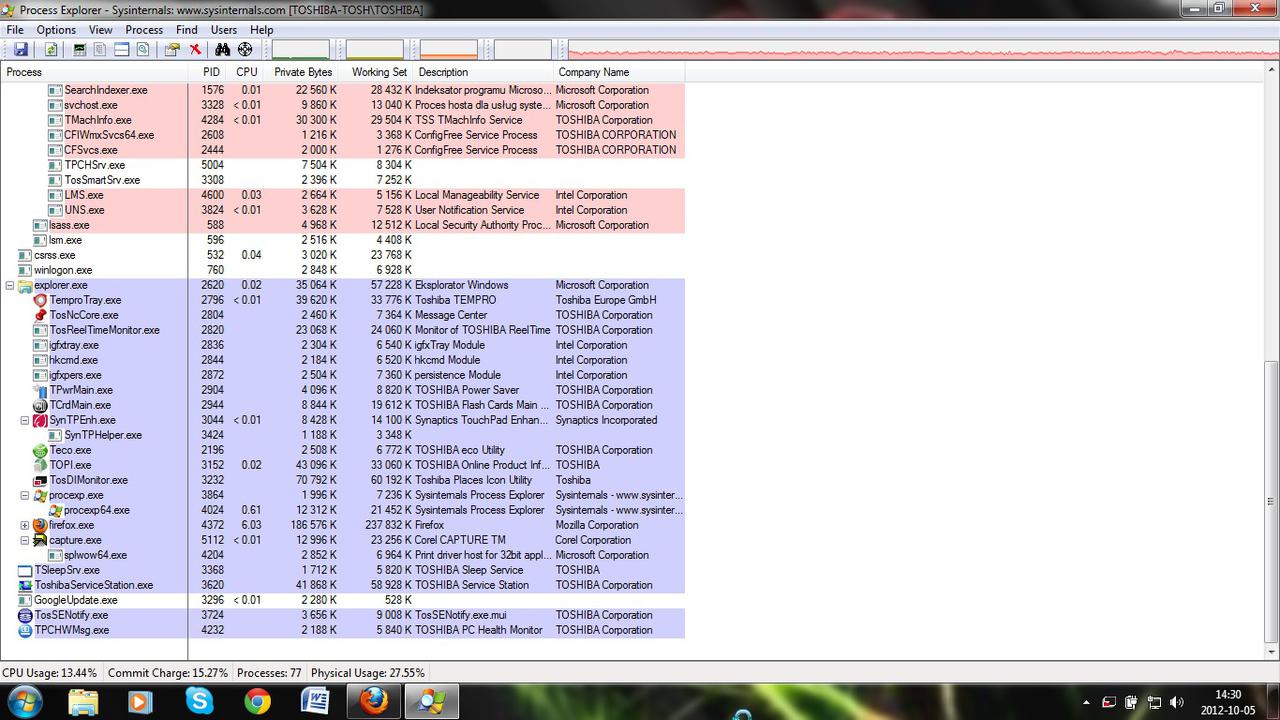This screenshot has width=1280, height=720.
Task: Click the TOPI.exe globe icon
Action: (x=40, y=465)
